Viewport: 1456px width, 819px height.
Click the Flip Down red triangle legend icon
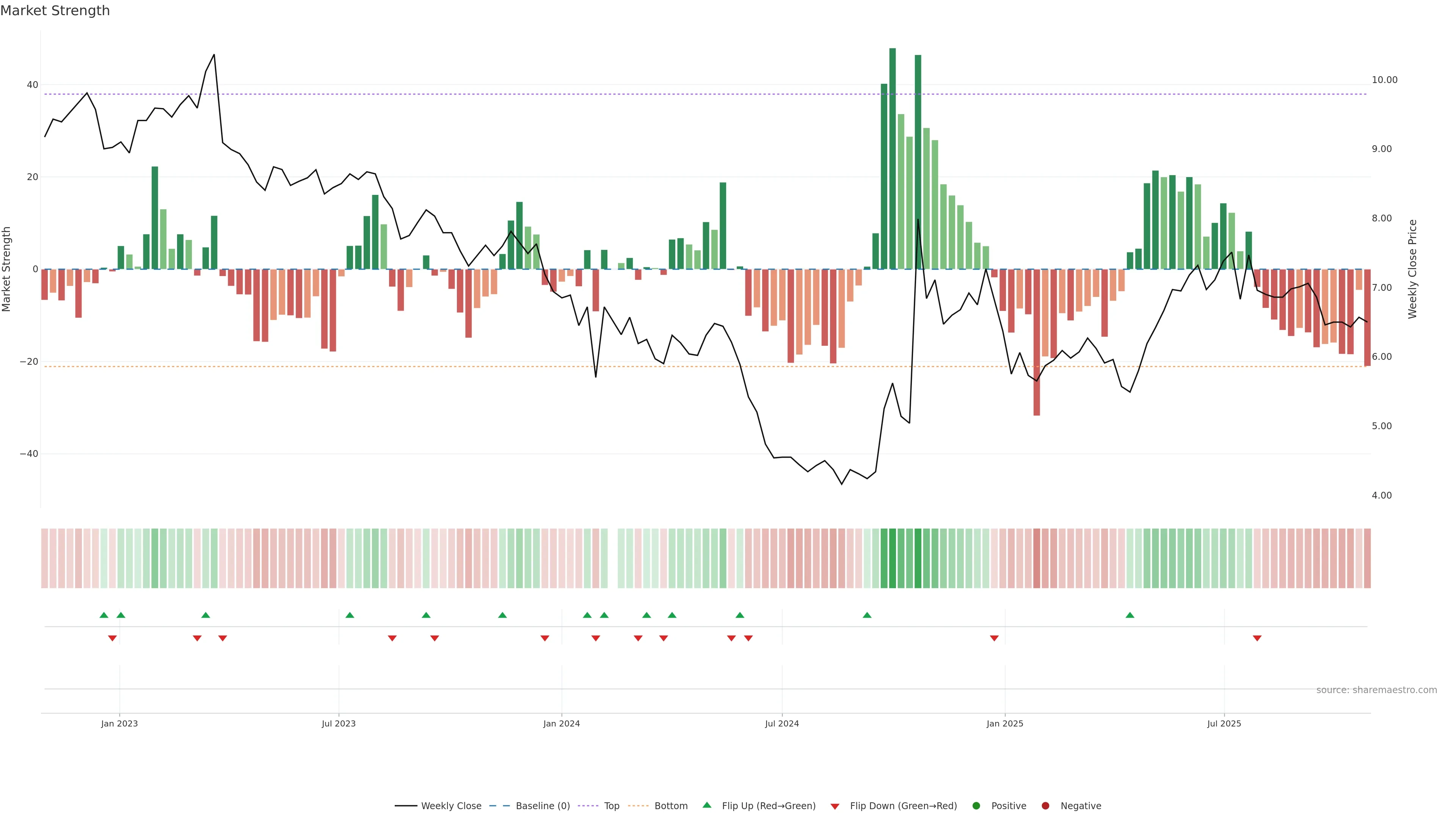(x=835, y=806)
